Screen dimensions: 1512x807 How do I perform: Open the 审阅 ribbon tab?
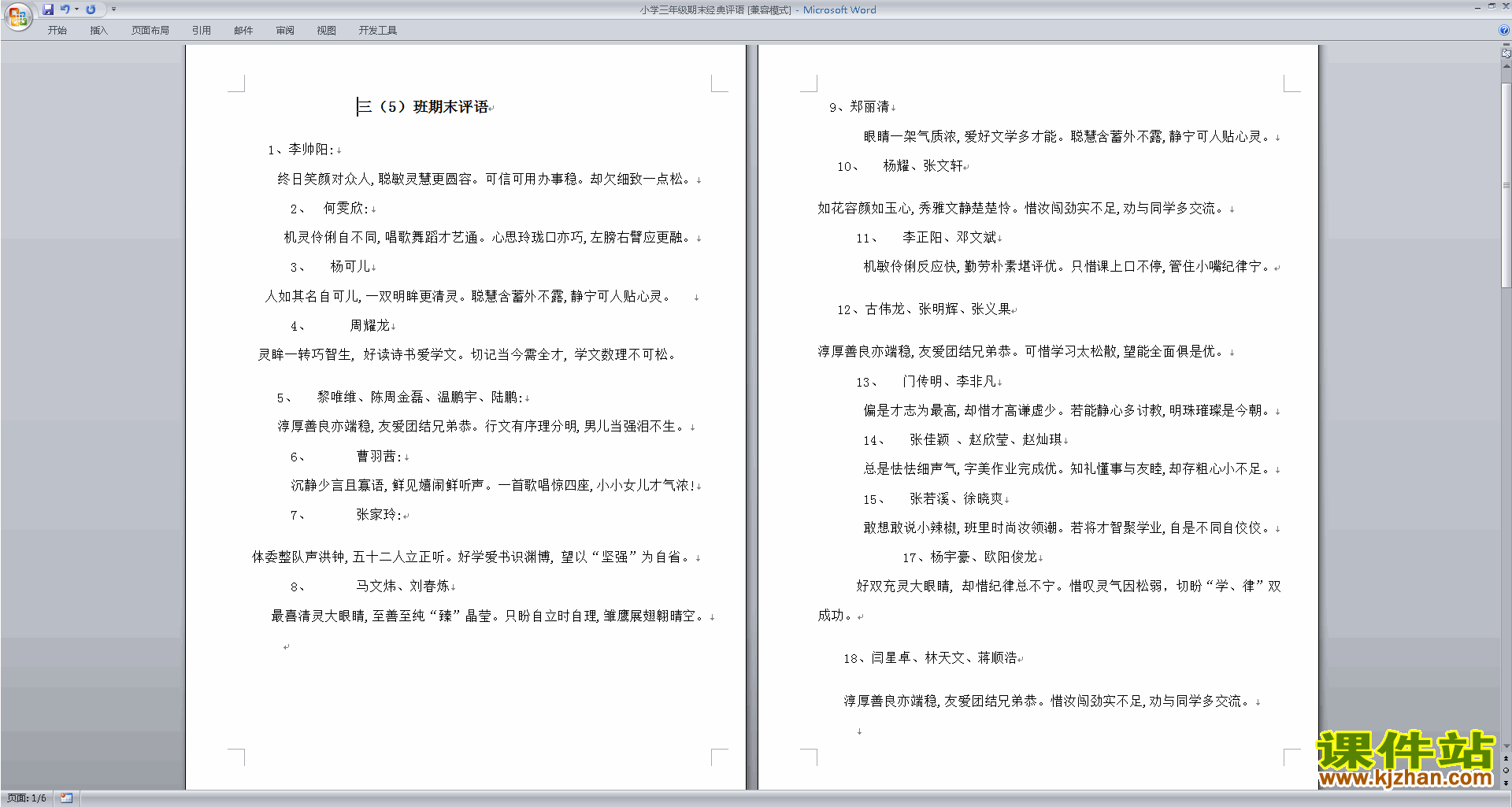[285, 31]
